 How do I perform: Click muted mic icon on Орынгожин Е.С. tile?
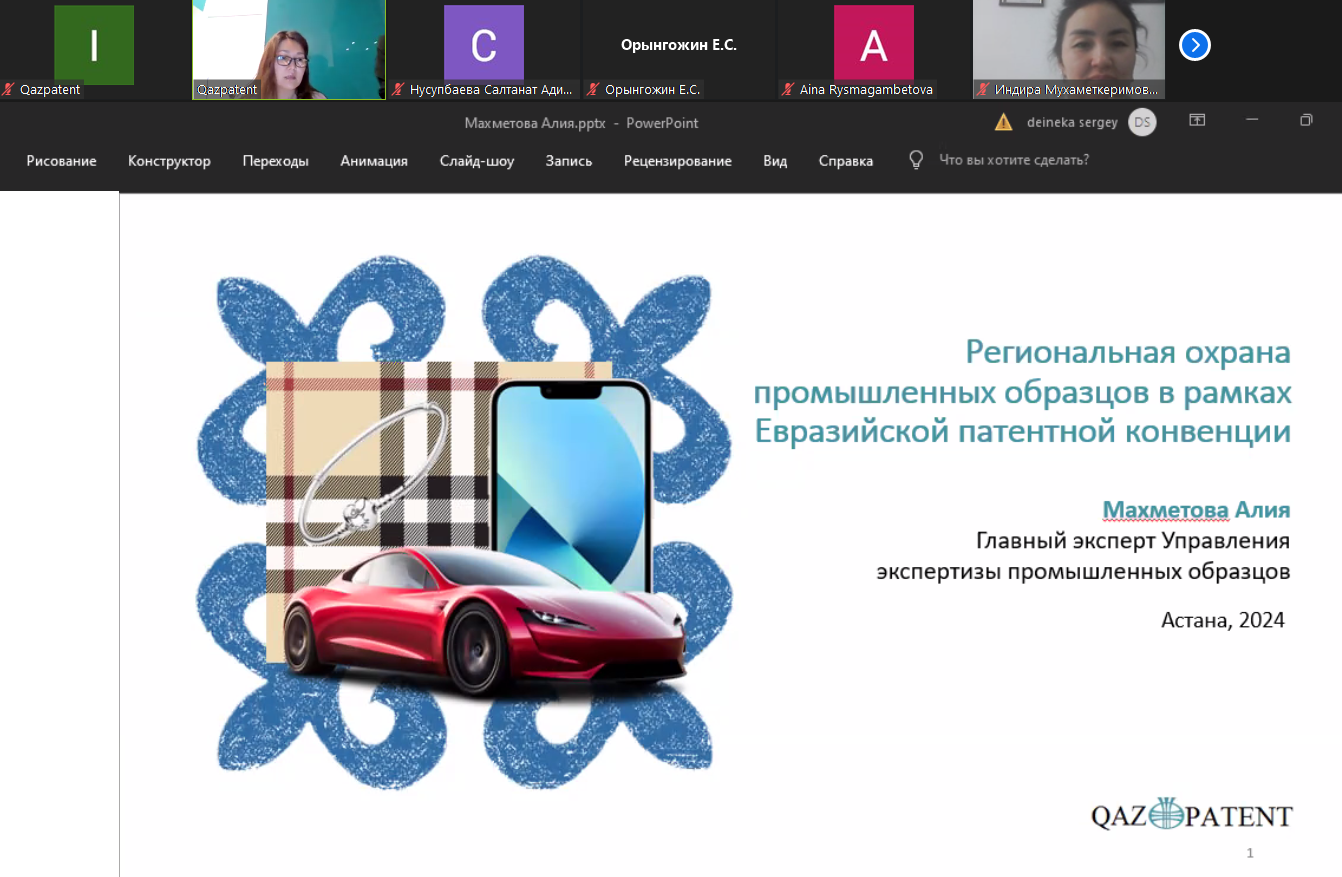594,90
